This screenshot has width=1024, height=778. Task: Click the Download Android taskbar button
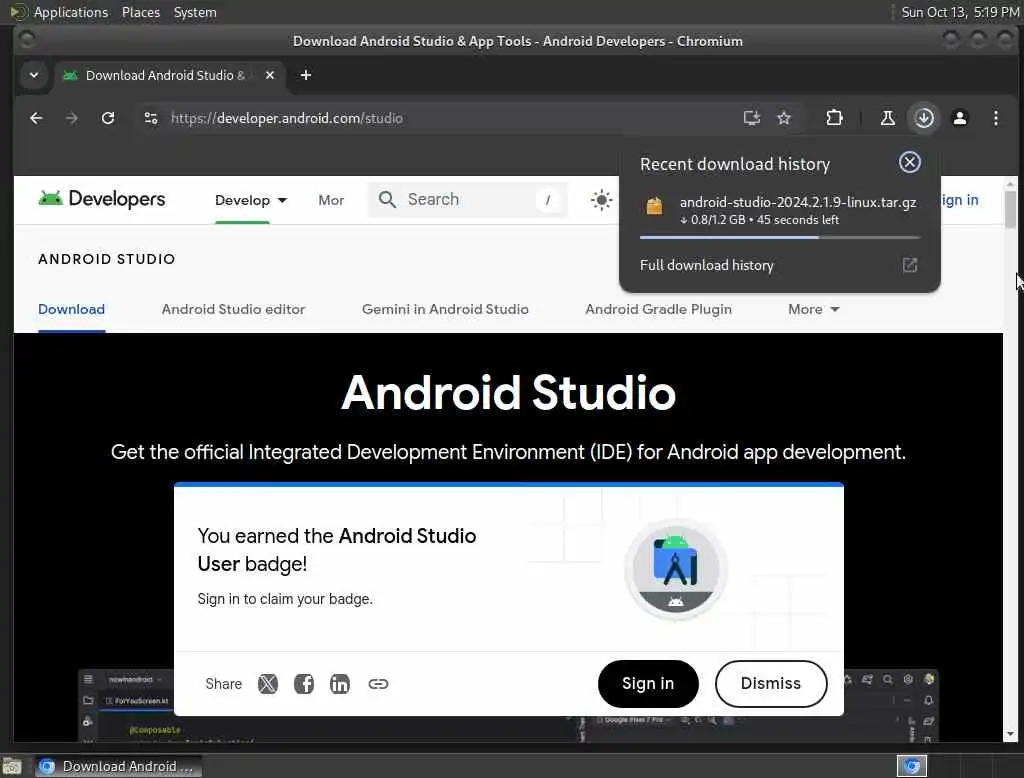point(118,766)
